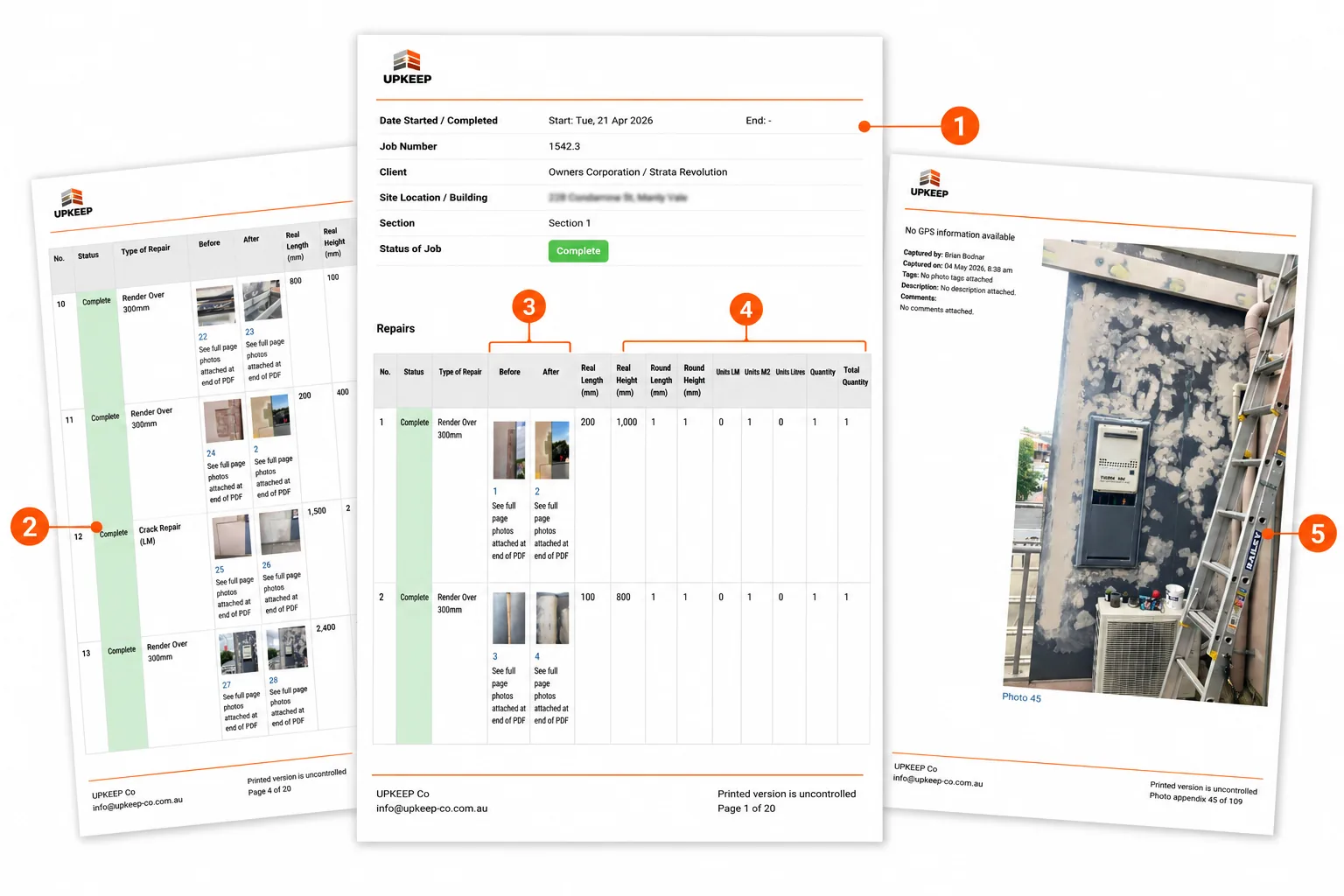The image size is (1344, 896).
Task: Click the Photo 45 caption link
Action: click(1021, 697)
